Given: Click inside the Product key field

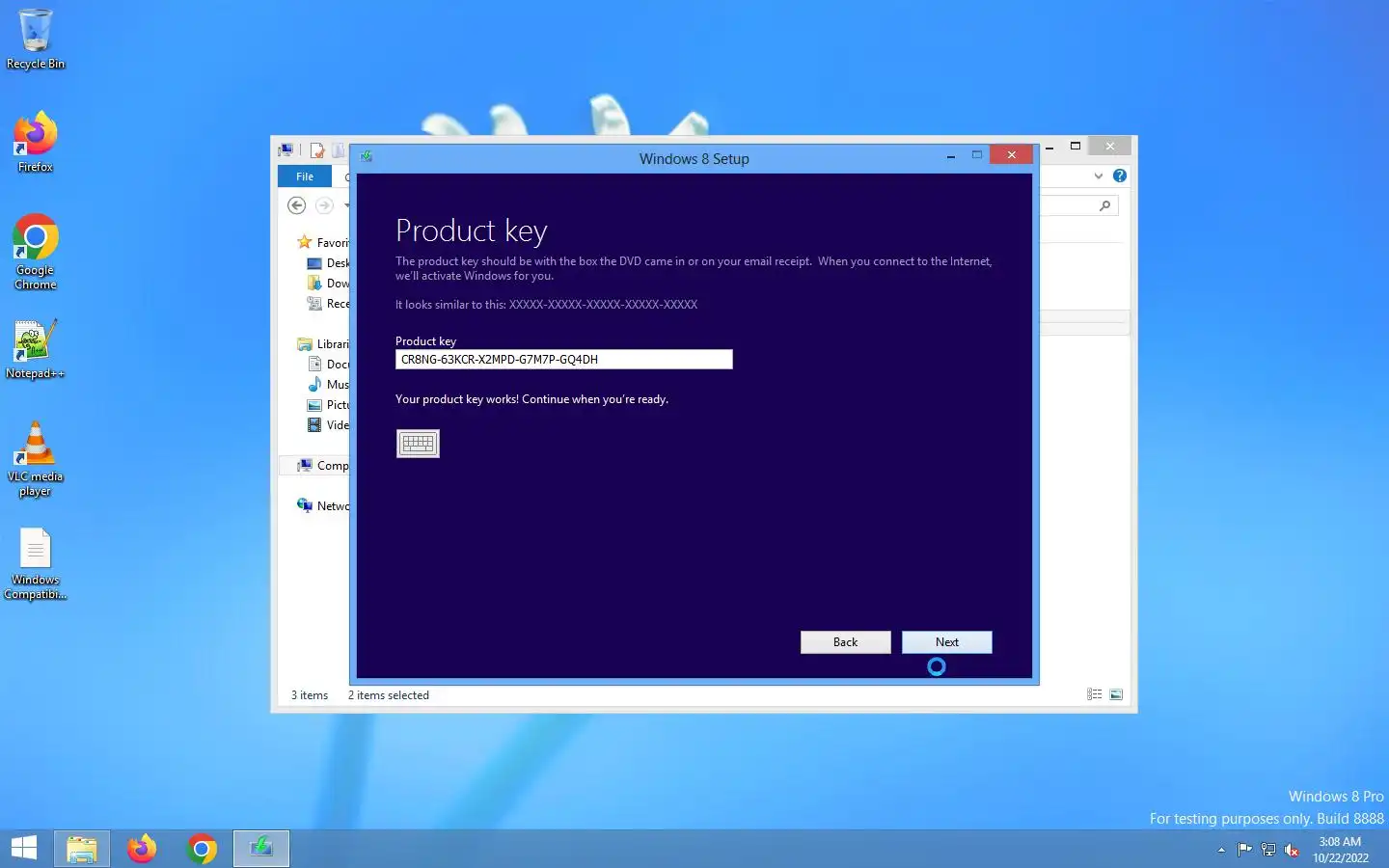Looking at the screenshot, I should click(563, 360).
